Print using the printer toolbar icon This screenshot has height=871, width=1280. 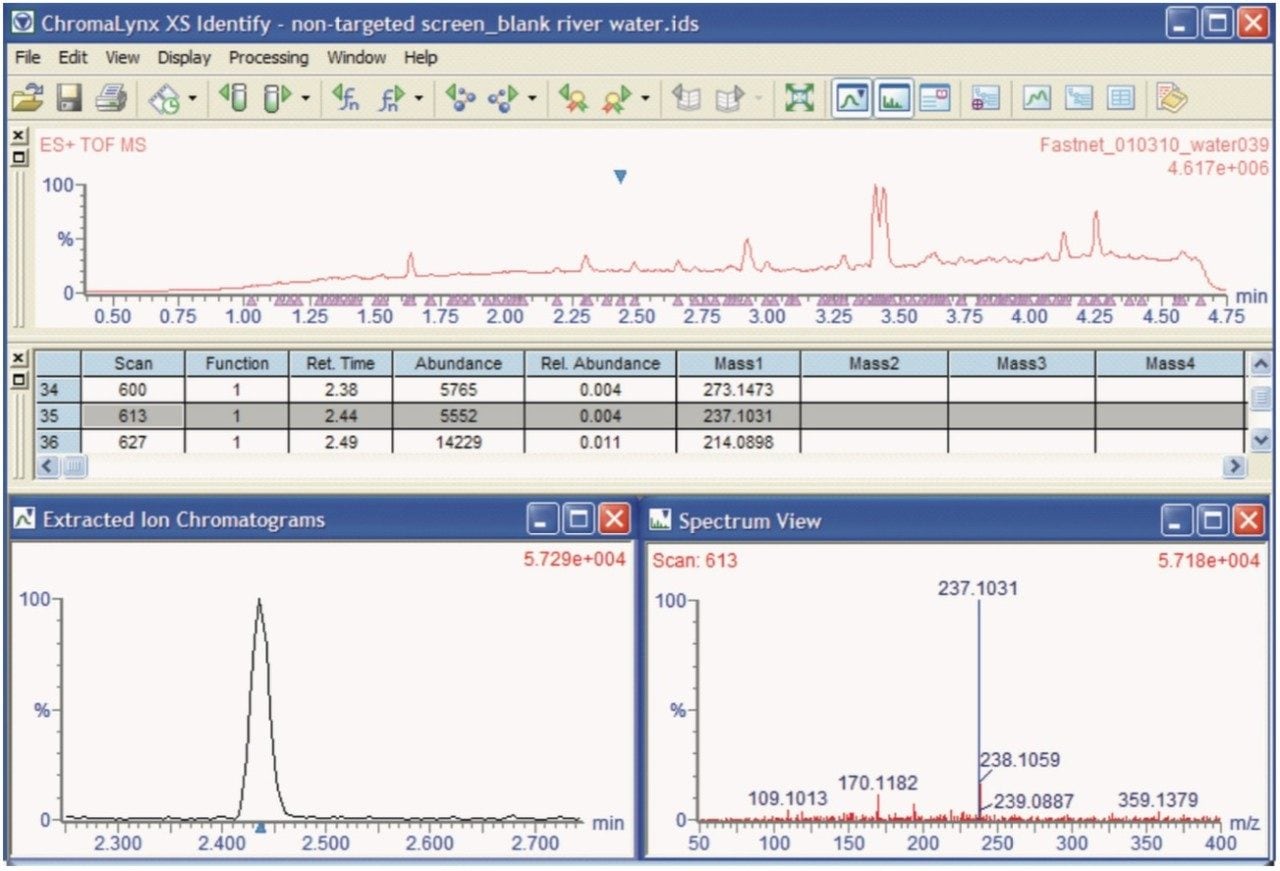(110, 98)
